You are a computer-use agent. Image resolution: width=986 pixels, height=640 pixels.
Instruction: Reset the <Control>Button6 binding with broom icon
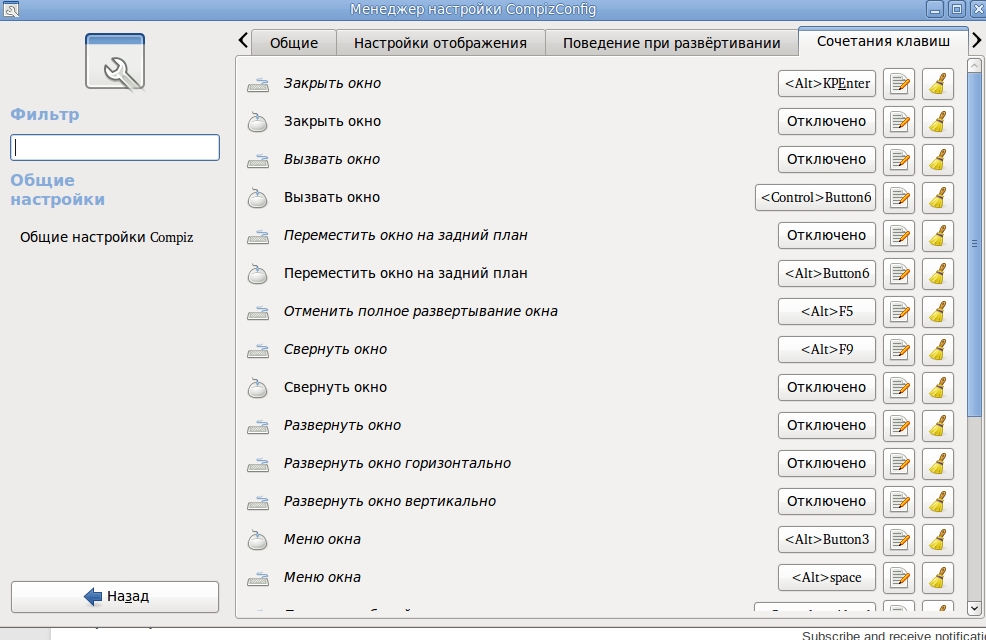click(937, 198)
